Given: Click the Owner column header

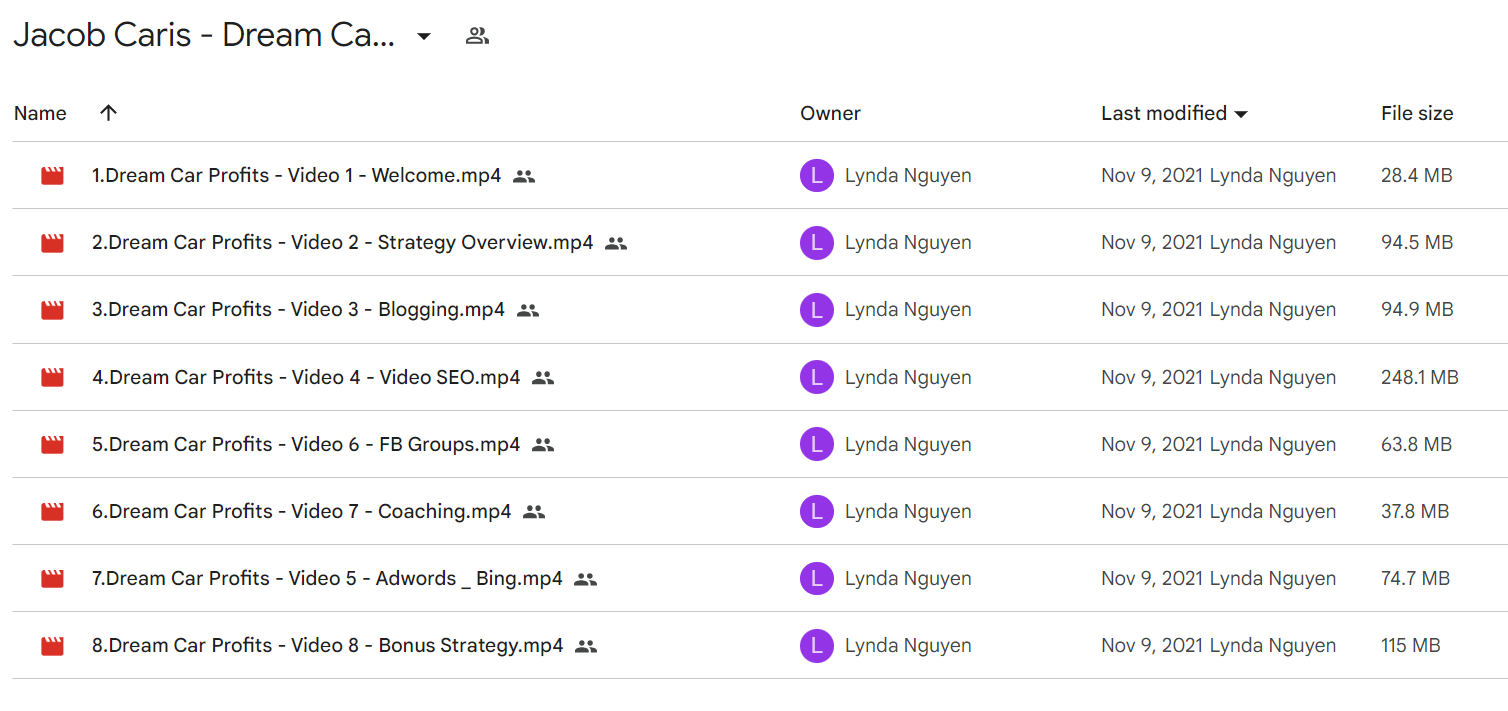Looking at the screenshot, I should (x=830, y=113).
